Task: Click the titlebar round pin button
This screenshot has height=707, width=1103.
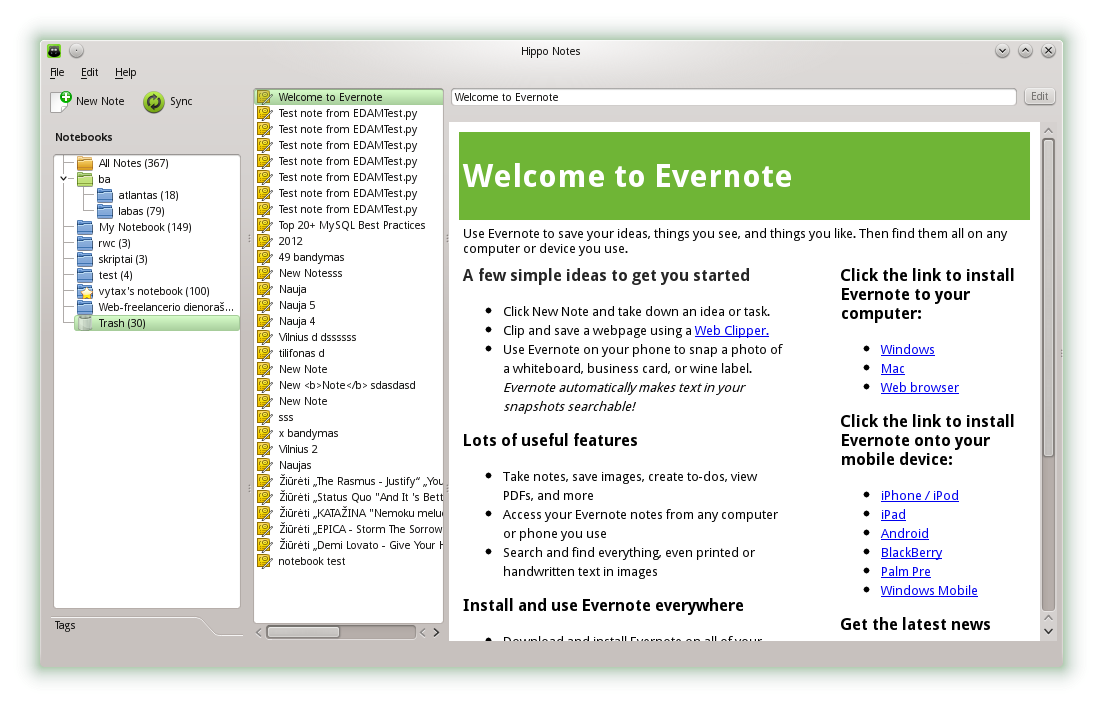Action: click(x=77, y=51)
